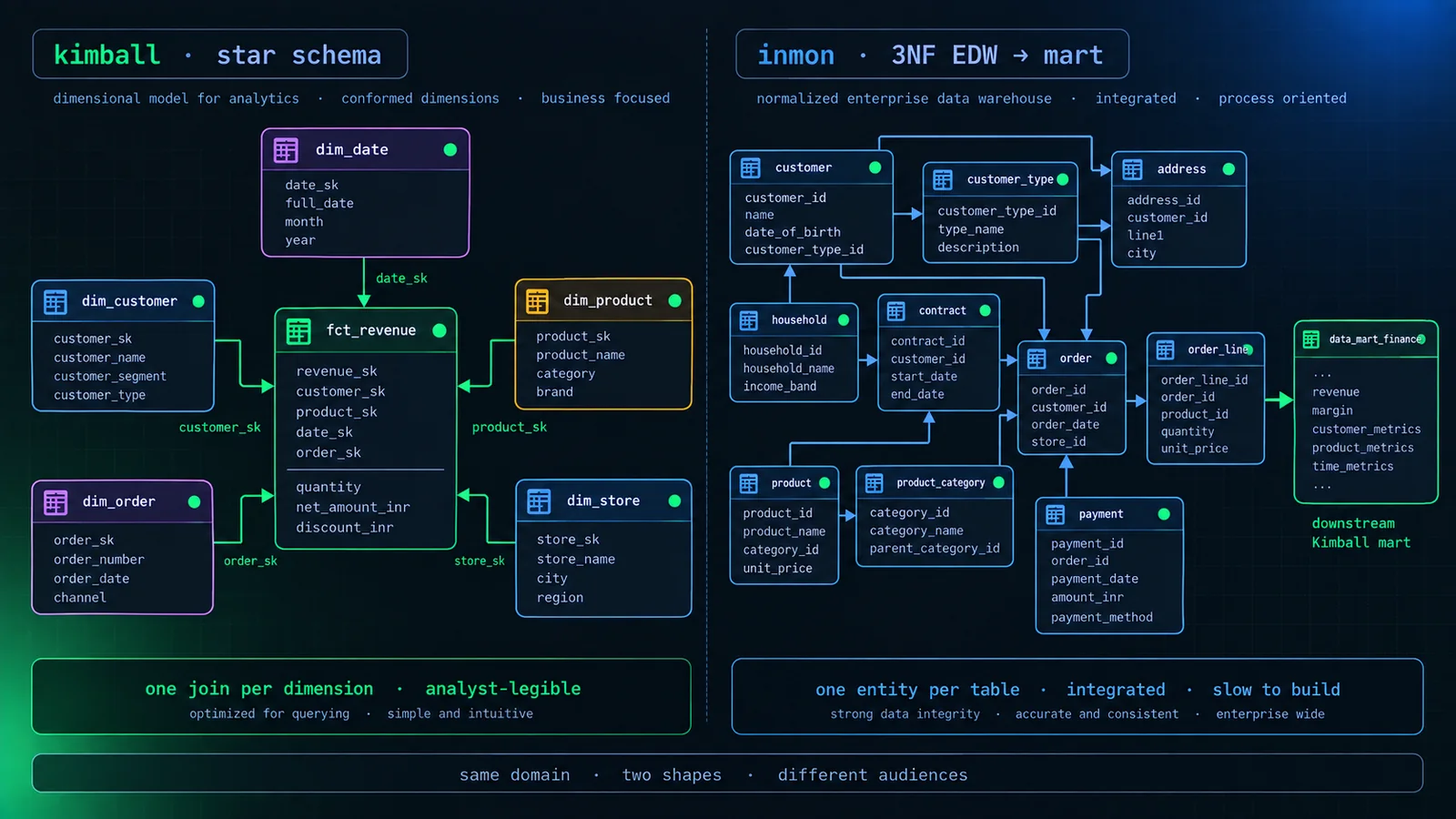Click the 'income_band' column in household
Viewport: 1456px width, 819px height.
(780, 387)
